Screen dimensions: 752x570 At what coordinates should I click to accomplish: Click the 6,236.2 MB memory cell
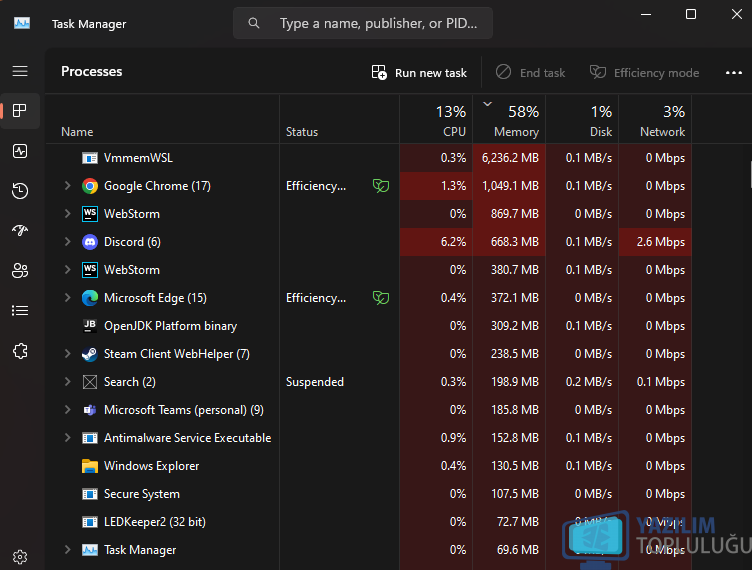[x=509, y=158]
